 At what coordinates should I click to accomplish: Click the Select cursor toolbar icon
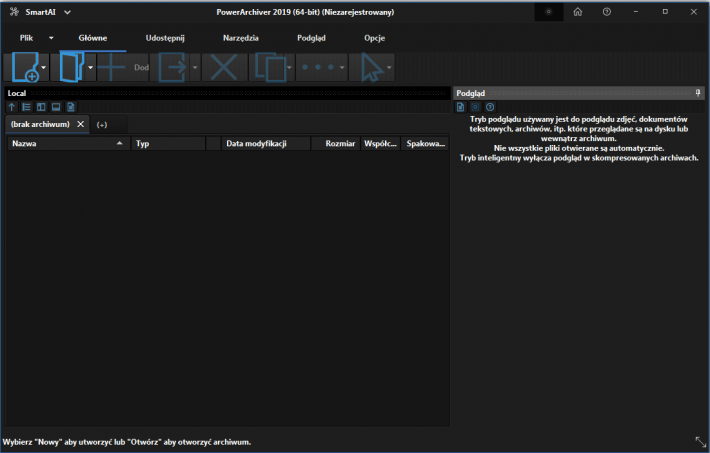[x=371, y=67]
